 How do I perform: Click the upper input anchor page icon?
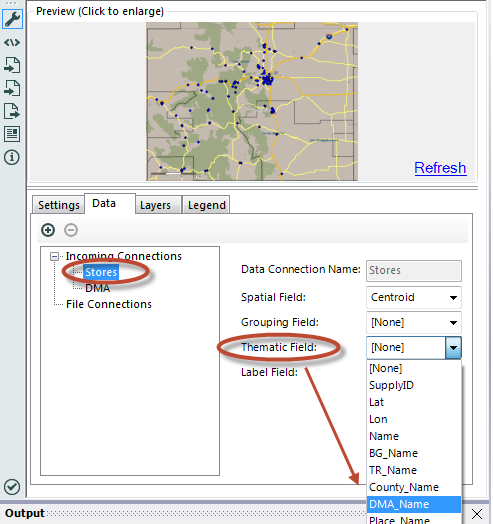[12, 65]
